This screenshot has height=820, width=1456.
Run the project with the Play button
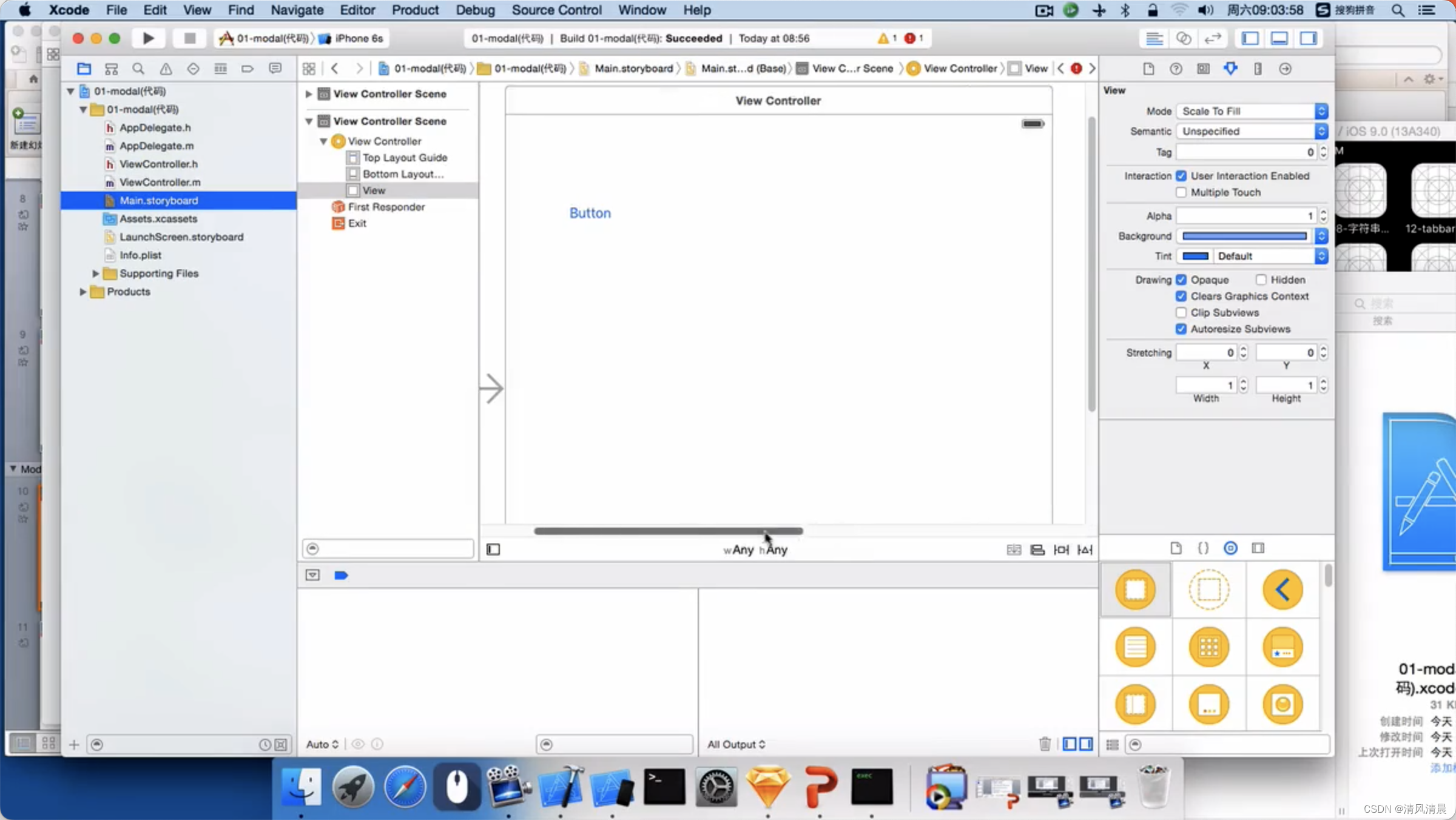pyautogui.click(x=148, y=38)
